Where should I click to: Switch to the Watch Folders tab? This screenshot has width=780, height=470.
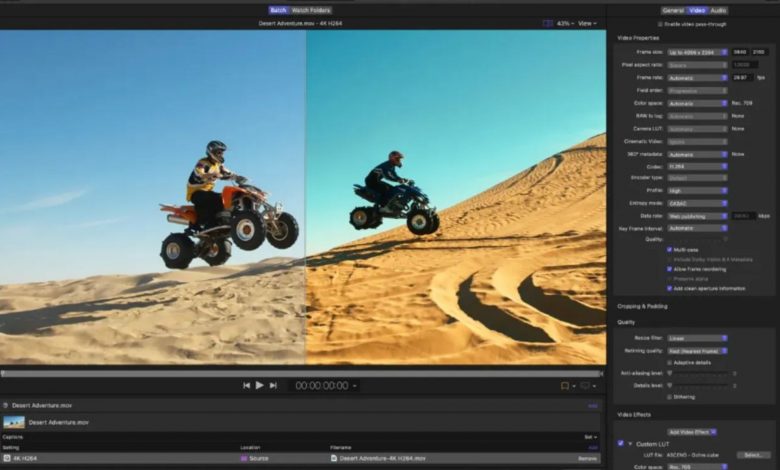point(311,10)
